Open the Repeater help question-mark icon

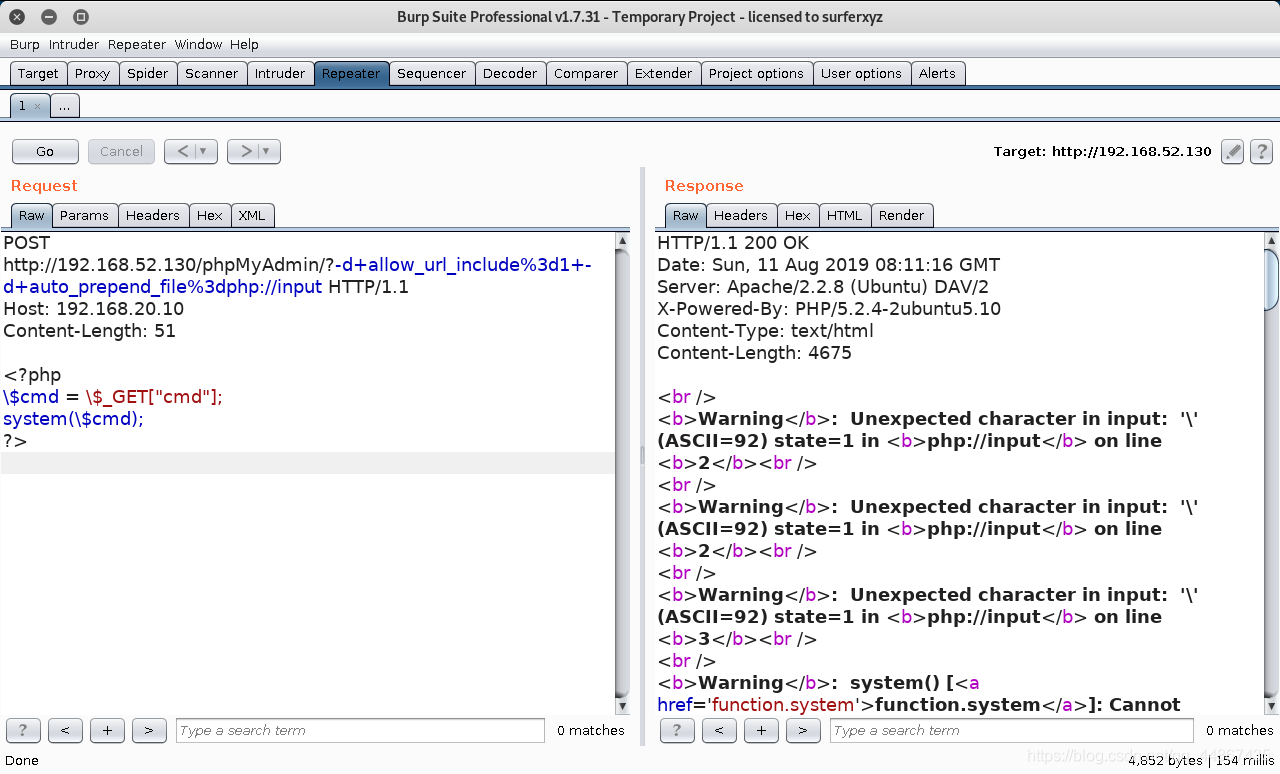1261,152
